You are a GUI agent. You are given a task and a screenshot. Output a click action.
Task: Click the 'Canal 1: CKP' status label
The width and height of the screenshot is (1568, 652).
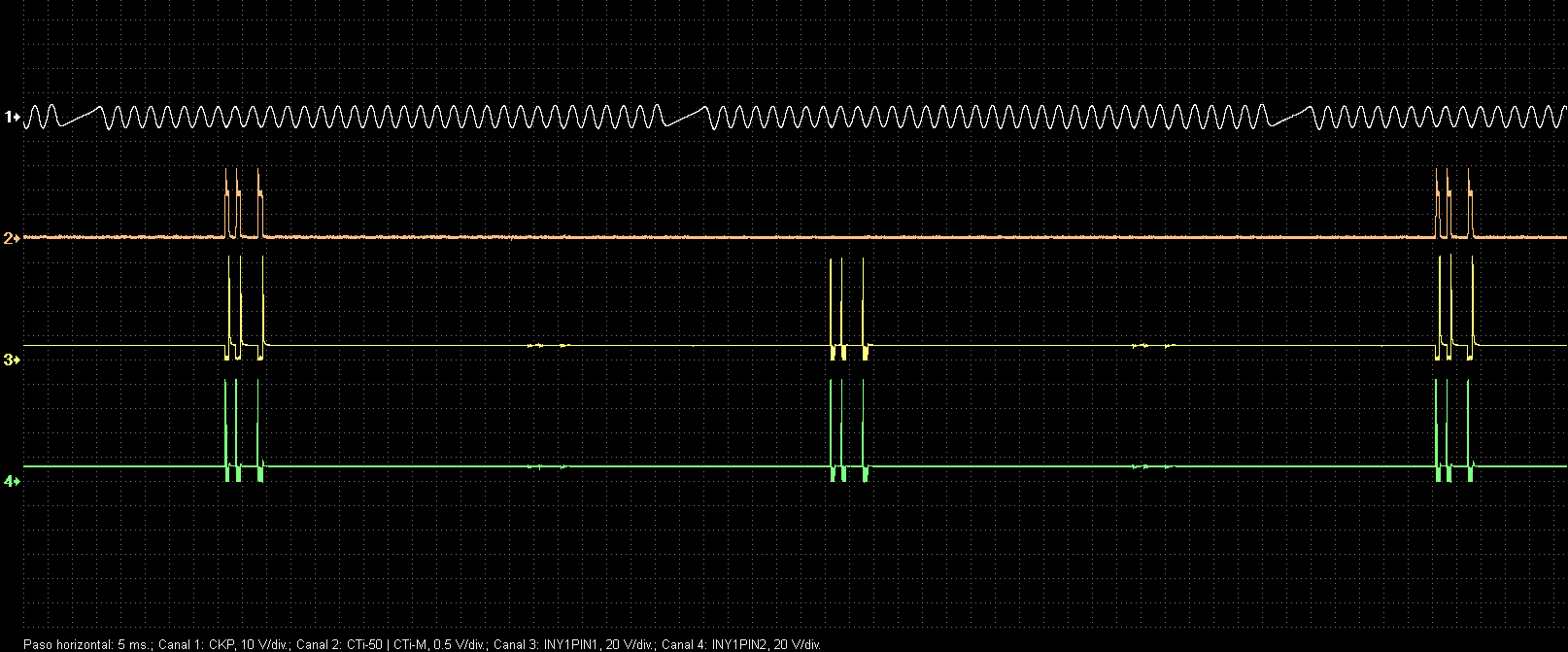coord(223,644)
